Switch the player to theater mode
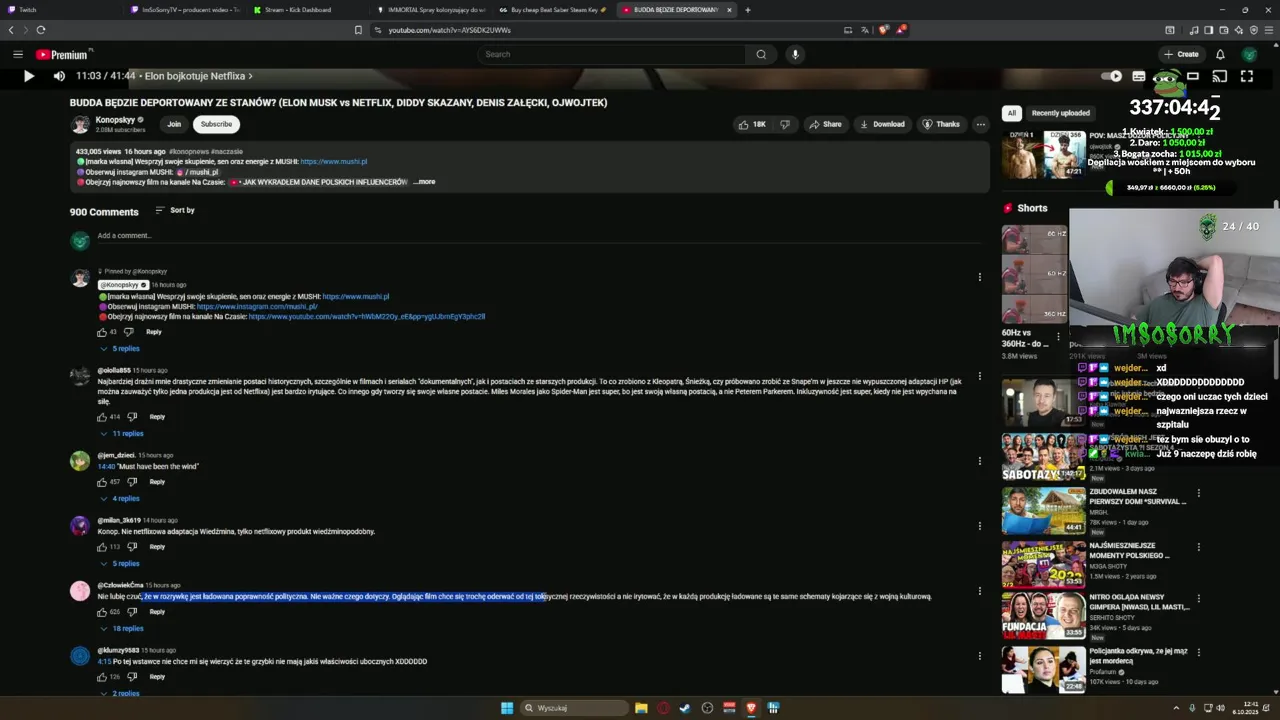Screen dimensions: 1280x720 point(1193,76)
